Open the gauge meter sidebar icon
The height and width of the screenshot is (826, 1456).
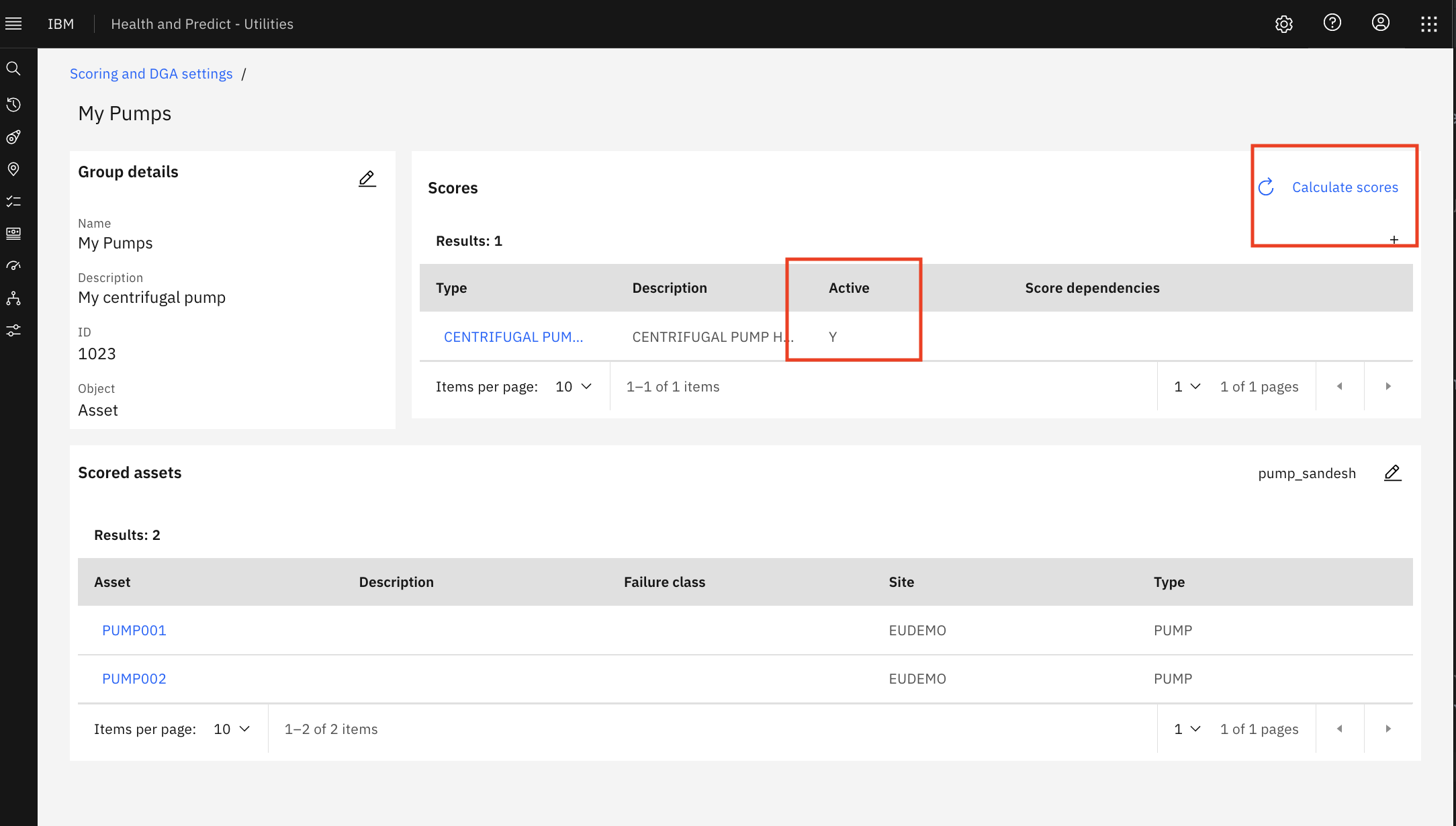pyautogui.click(x=13, y=266)
